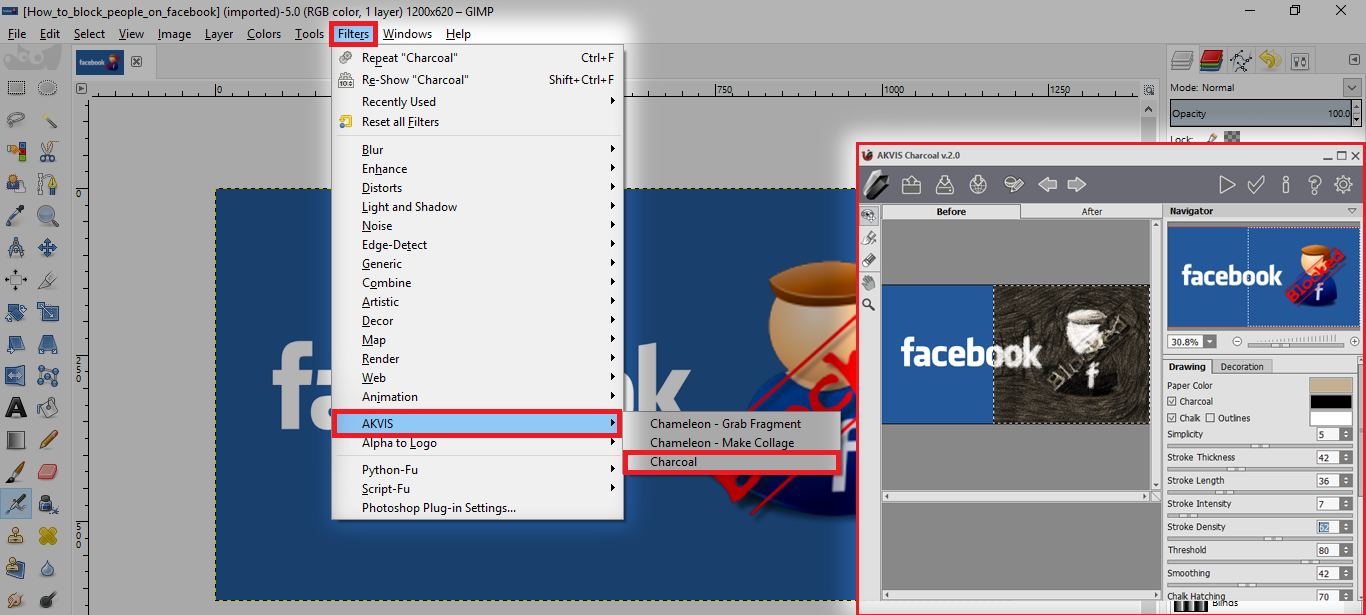The width and height of the screenshot is (1366, 615).
Task: Adjust the Simplicity value stepper
Action: (1347, 434)
